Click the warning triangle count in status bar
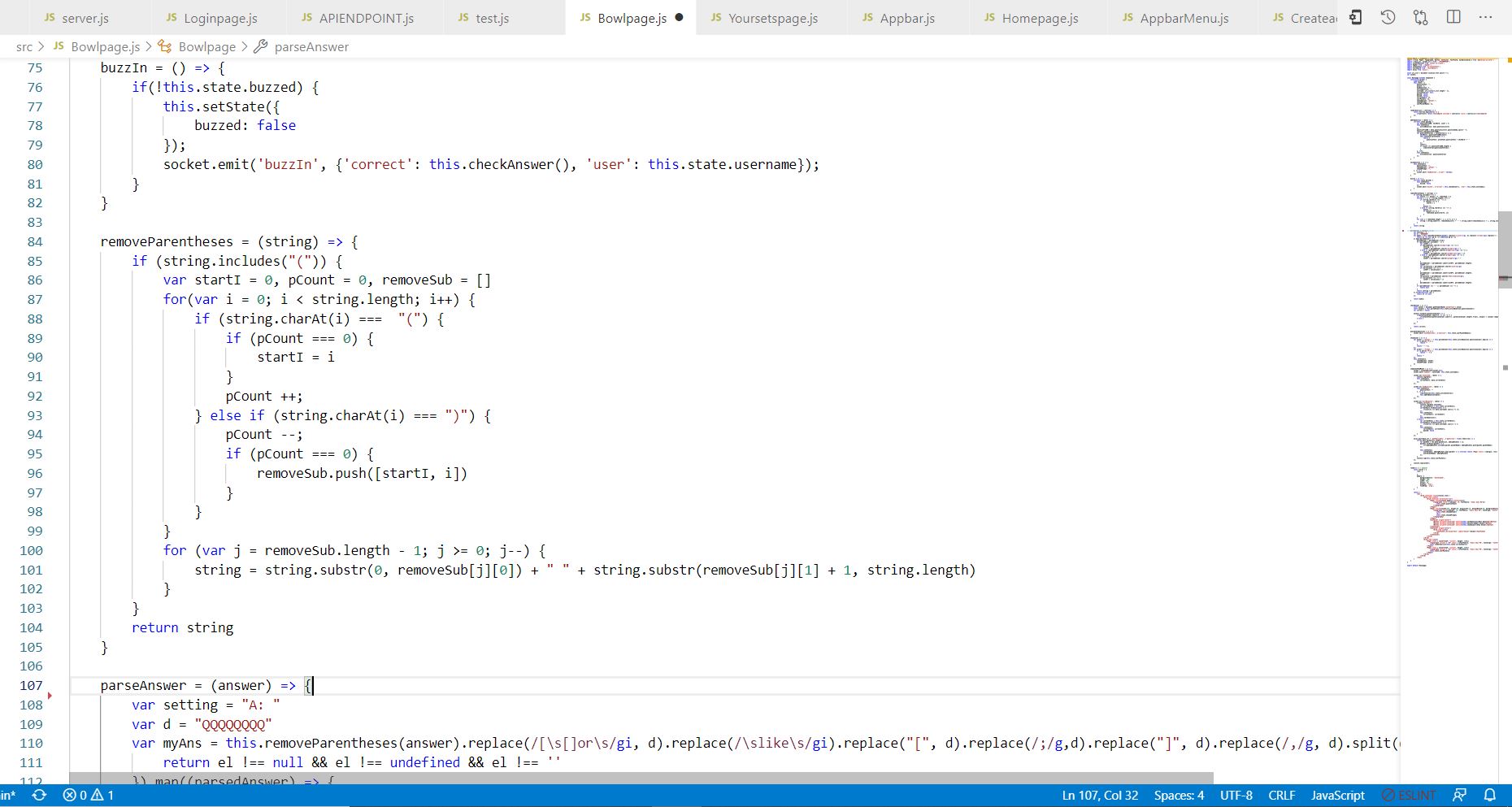This screenshot has width=1512, height=807. click(x=102, y=795)
